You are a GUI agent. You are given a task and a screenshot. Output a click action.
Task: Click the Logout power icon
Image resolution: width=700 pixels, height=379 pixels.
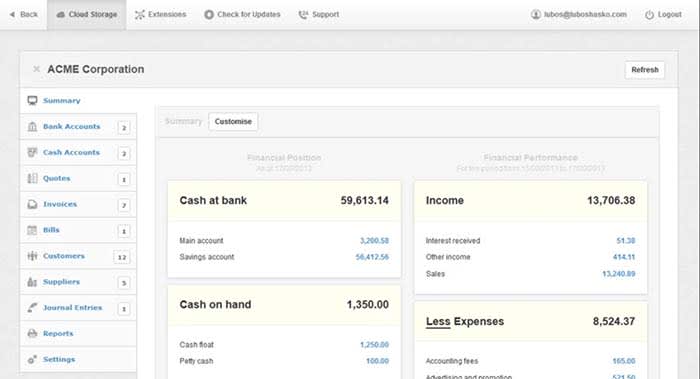pos(649,15)
